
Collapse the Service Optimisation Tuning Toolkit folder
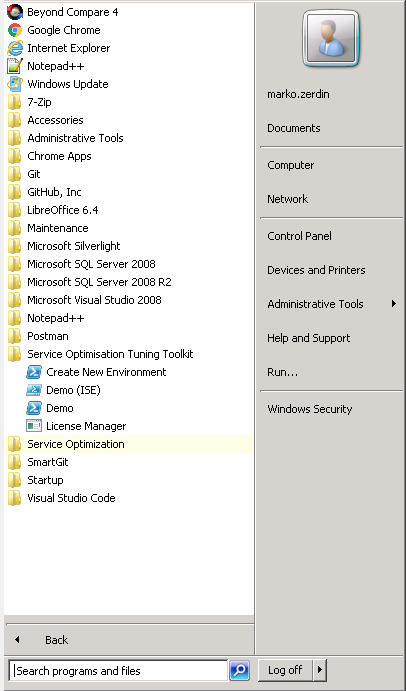point(110,354)
